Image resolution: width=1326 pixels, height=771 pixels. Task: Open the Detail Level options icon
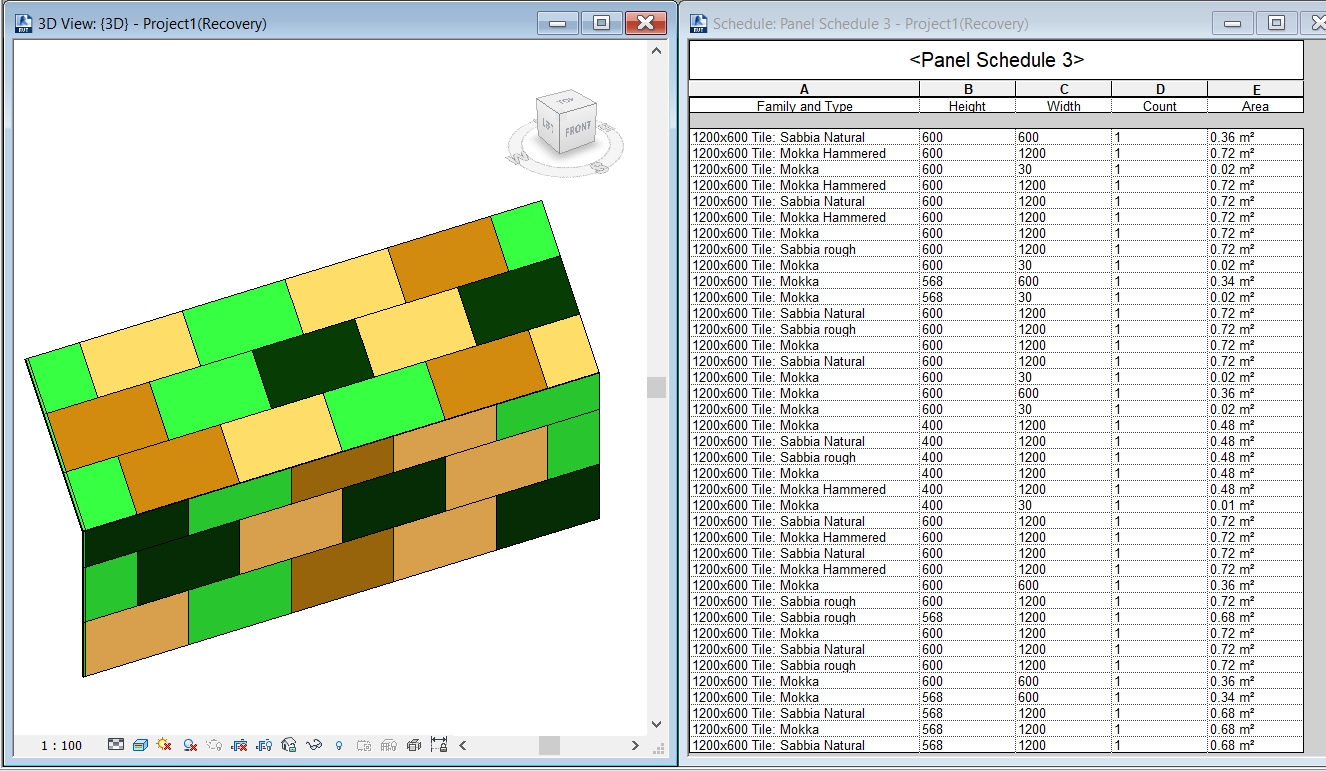tap(116, 745)
